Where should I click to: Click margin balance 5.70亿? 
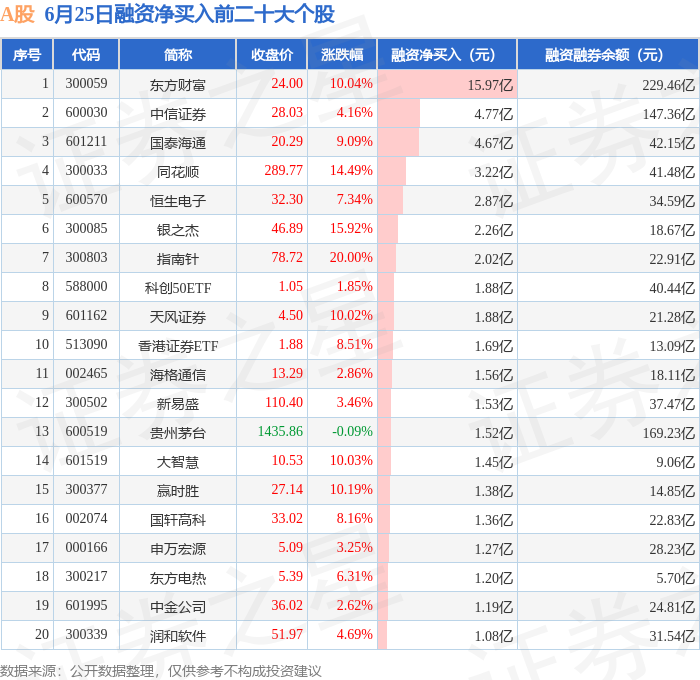pyautogui.click(x=676, y=578)
